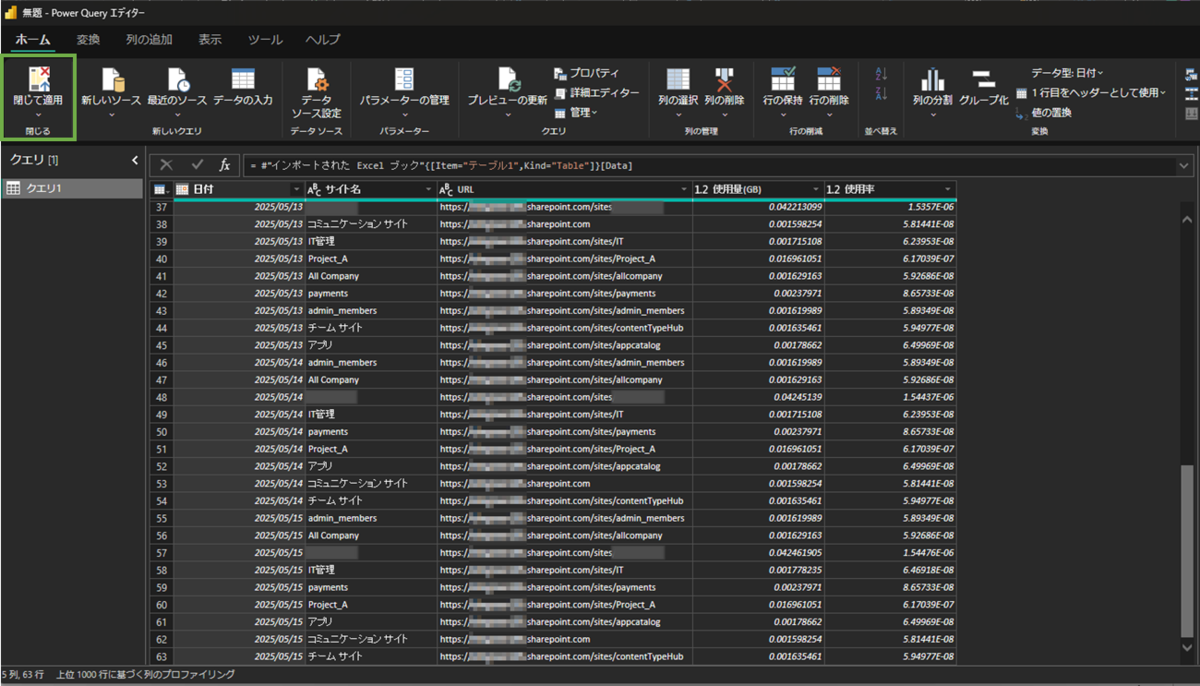
Task: Sort ascending with the A-Z icon
Action: coord(881,74)
